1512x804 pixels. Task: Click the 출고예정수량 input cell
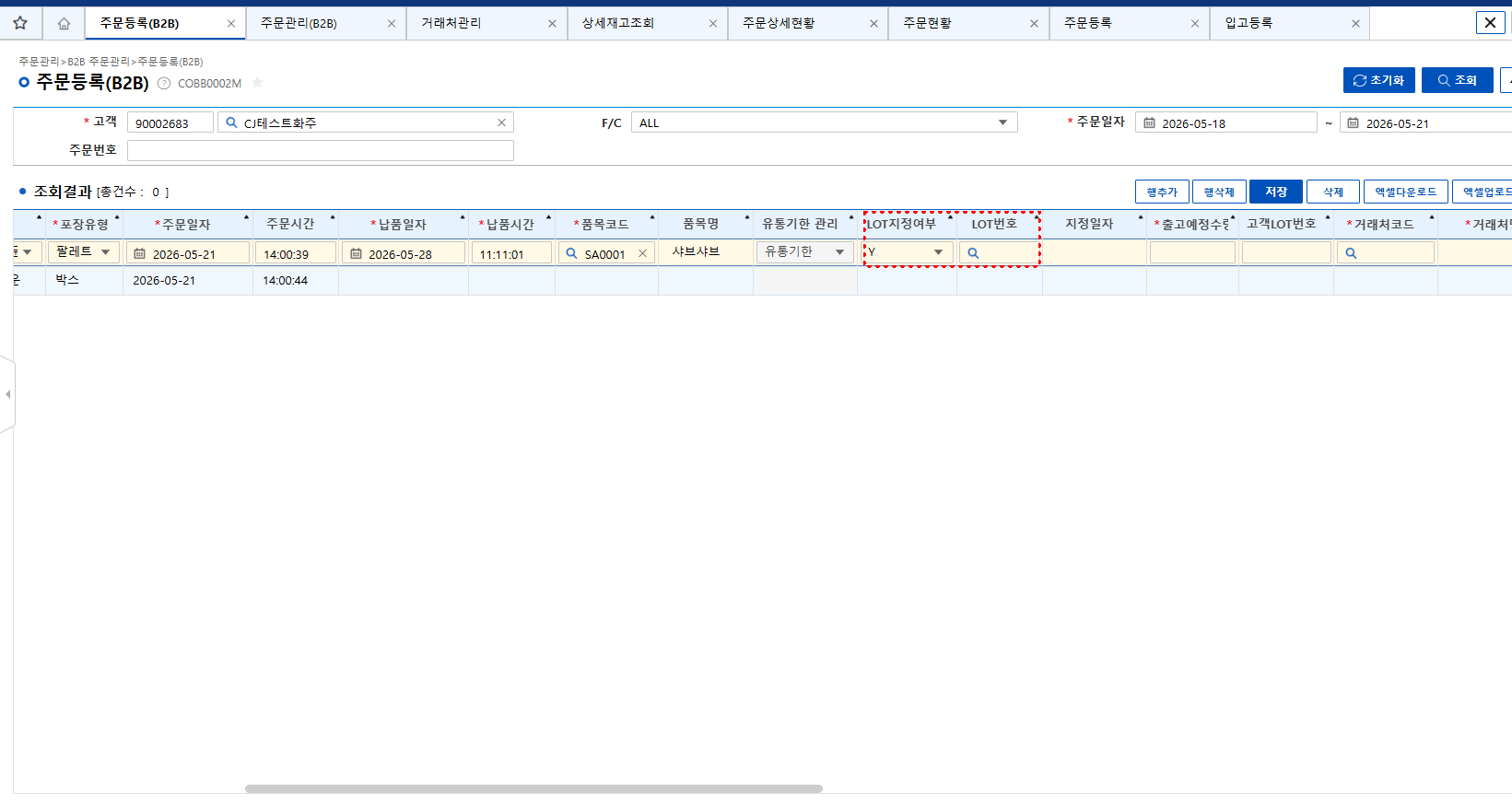coord(1192,252)
